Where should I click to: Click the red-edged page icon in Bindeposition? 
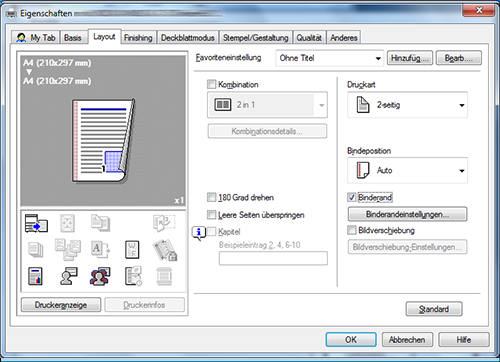tap(363, 170)
